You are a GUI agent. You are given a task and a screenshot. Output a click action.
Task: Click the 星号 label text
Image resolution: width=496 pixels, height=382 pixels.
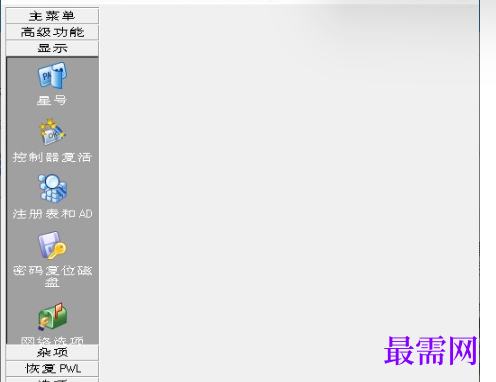pos(52,100)
